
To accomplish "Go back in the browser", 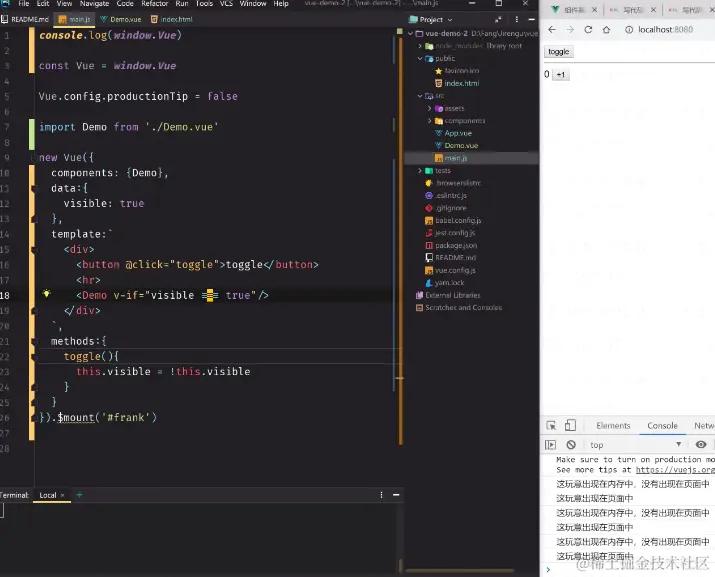I will click(x=552, y=30).
